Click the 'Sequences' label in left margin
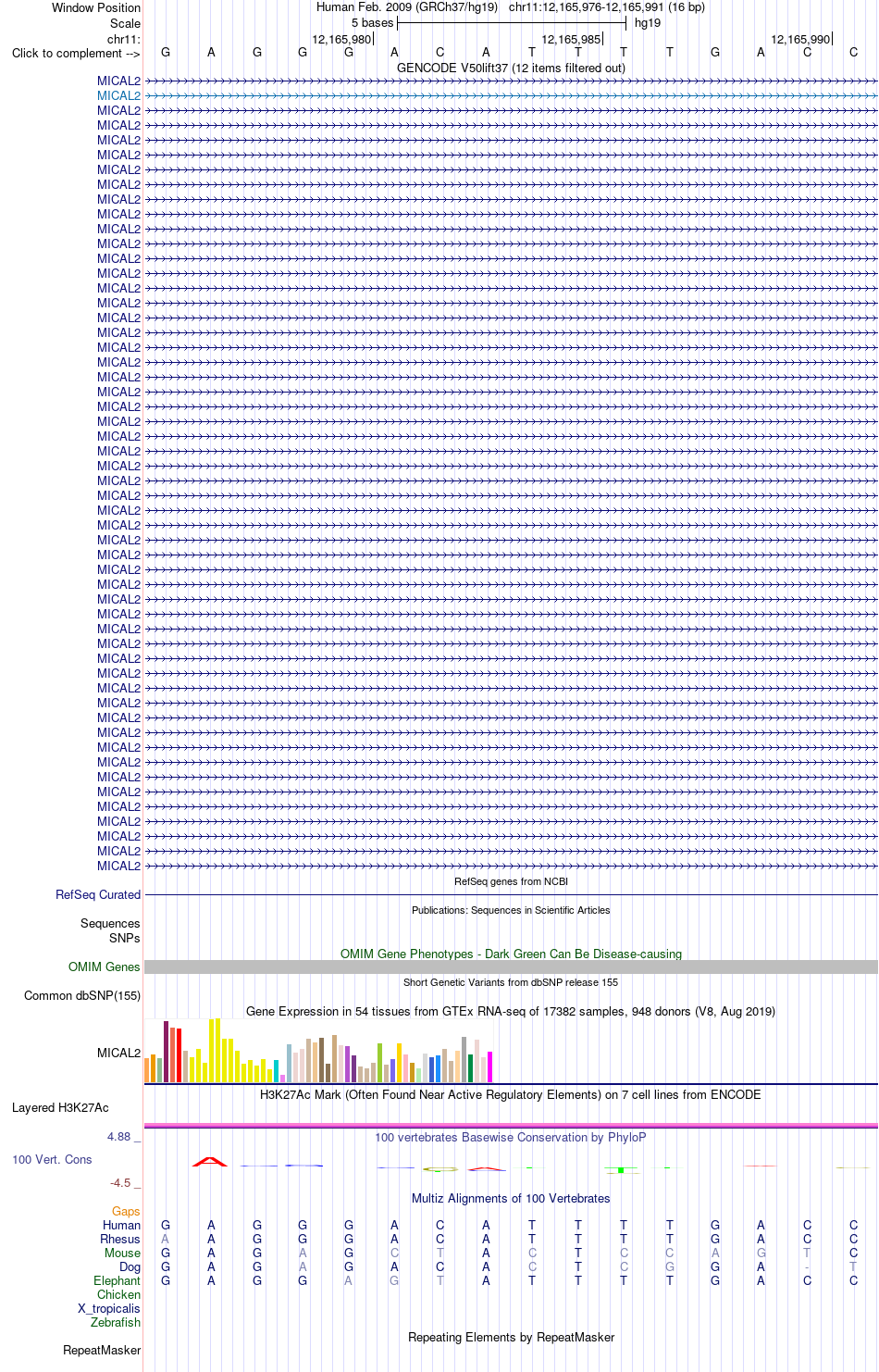 tap(110, 923)
